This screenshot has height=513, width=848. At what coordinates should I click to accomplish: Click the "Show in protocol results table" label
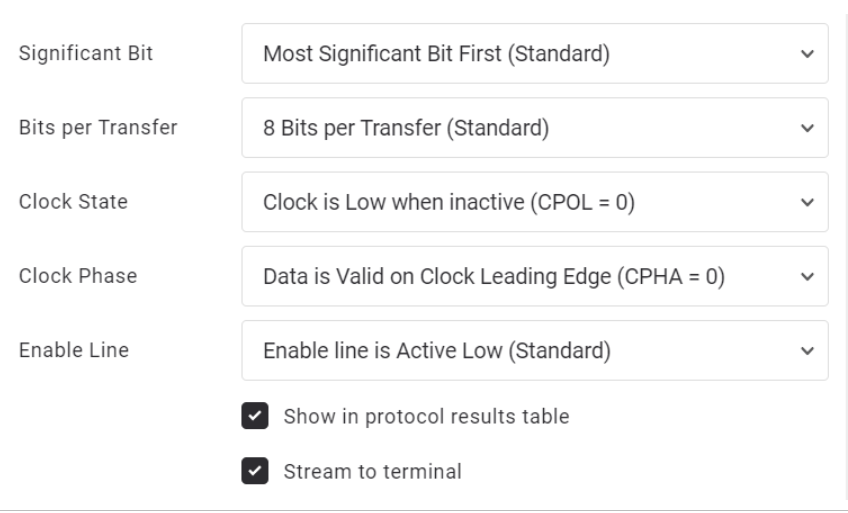[x=426, y=417]
